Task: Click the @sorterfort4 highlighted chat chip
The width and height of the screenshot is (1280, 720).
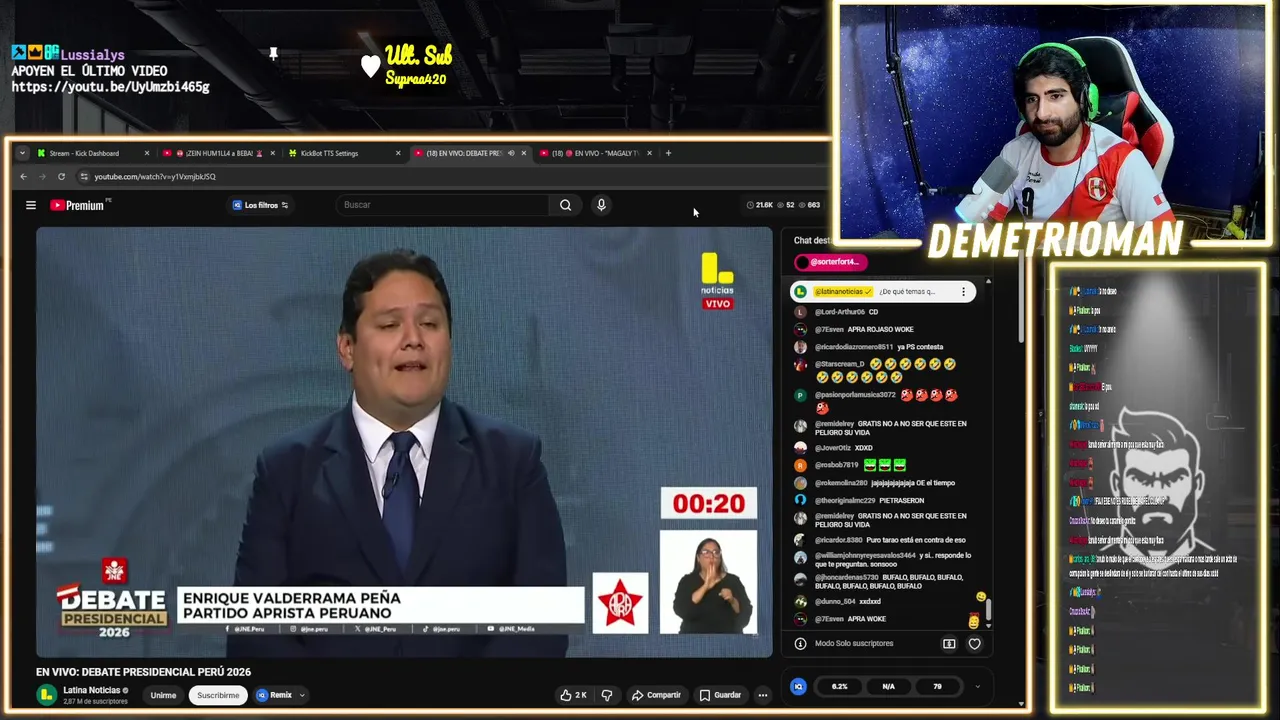Action: tap(830, 262)
